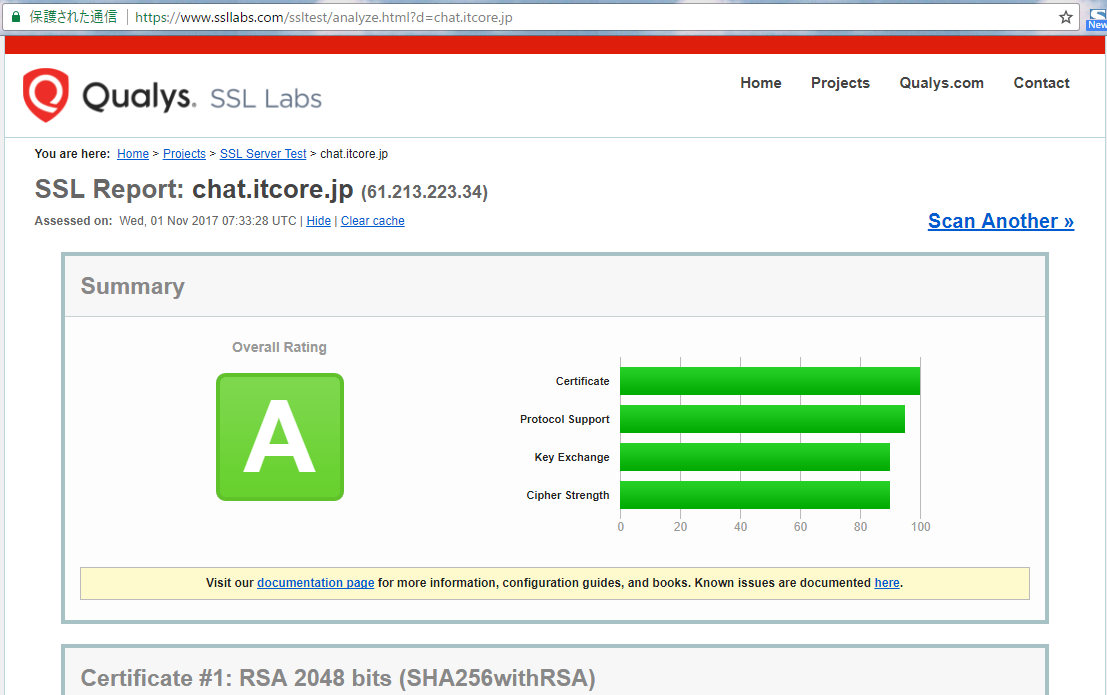Viewport: 1107px width, 695px height.
Task: Click the Clear cache link
Action: 373,221
